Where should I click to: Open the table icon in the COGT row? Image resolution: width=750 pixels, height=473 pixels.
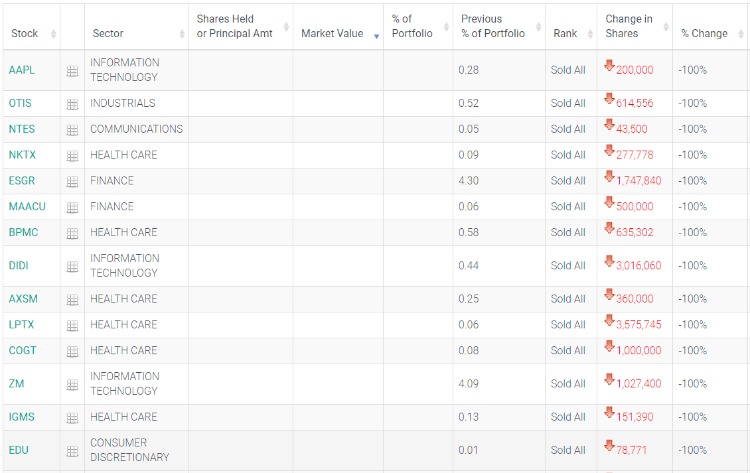click(72, 352)
